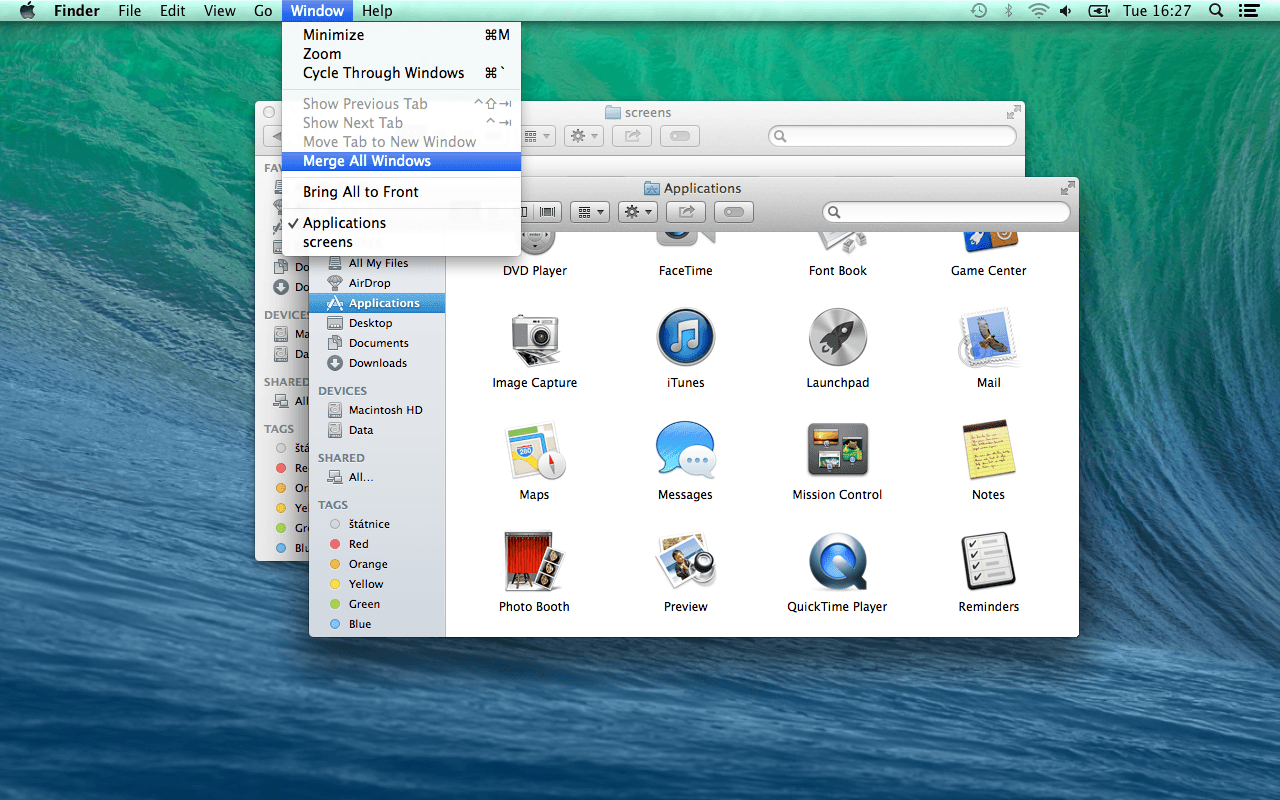1280x800 pixels.
Task: Open the Help menu
Action: coord(377,11)
